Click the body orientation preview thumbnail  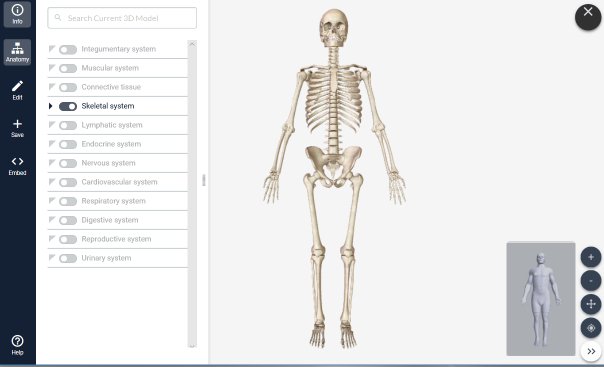[540, 299]
